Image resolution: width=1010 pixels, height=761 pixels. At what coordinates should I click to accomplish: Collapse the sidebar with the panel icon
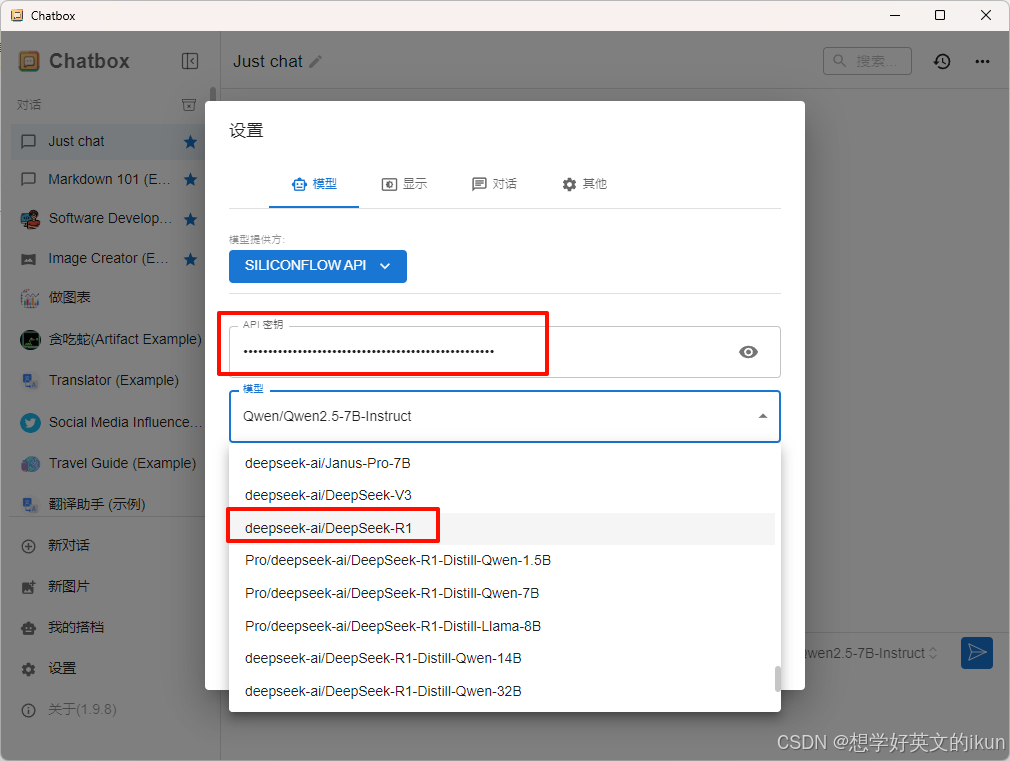coord(190,61)
